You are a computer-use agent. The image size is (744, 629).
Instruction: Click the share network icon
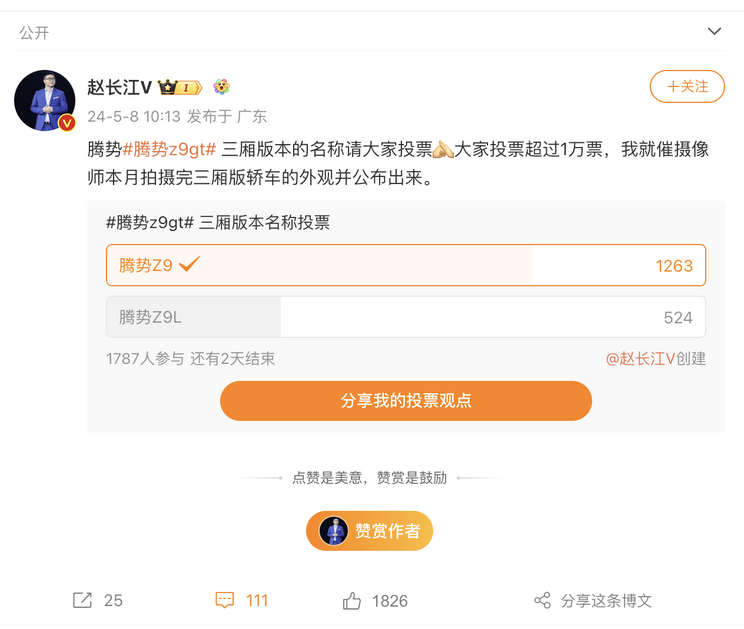pos(542,600)
